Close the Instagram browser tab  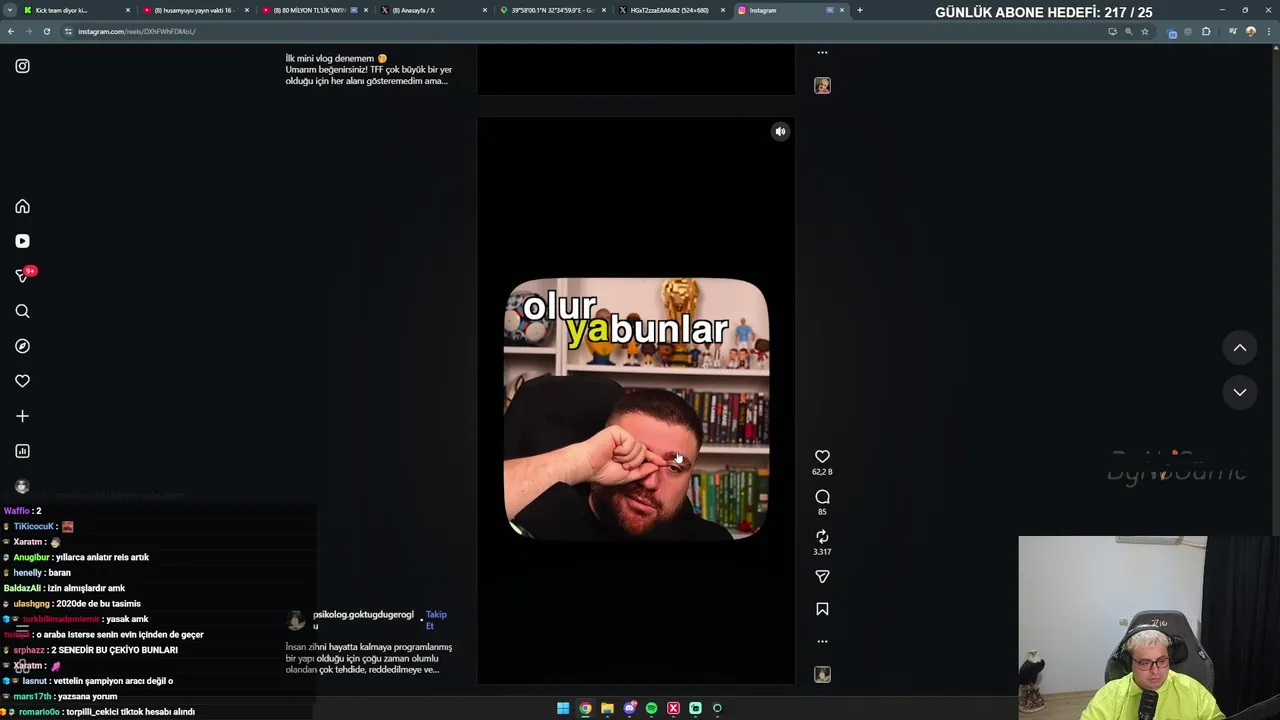(x=842, y=10)
